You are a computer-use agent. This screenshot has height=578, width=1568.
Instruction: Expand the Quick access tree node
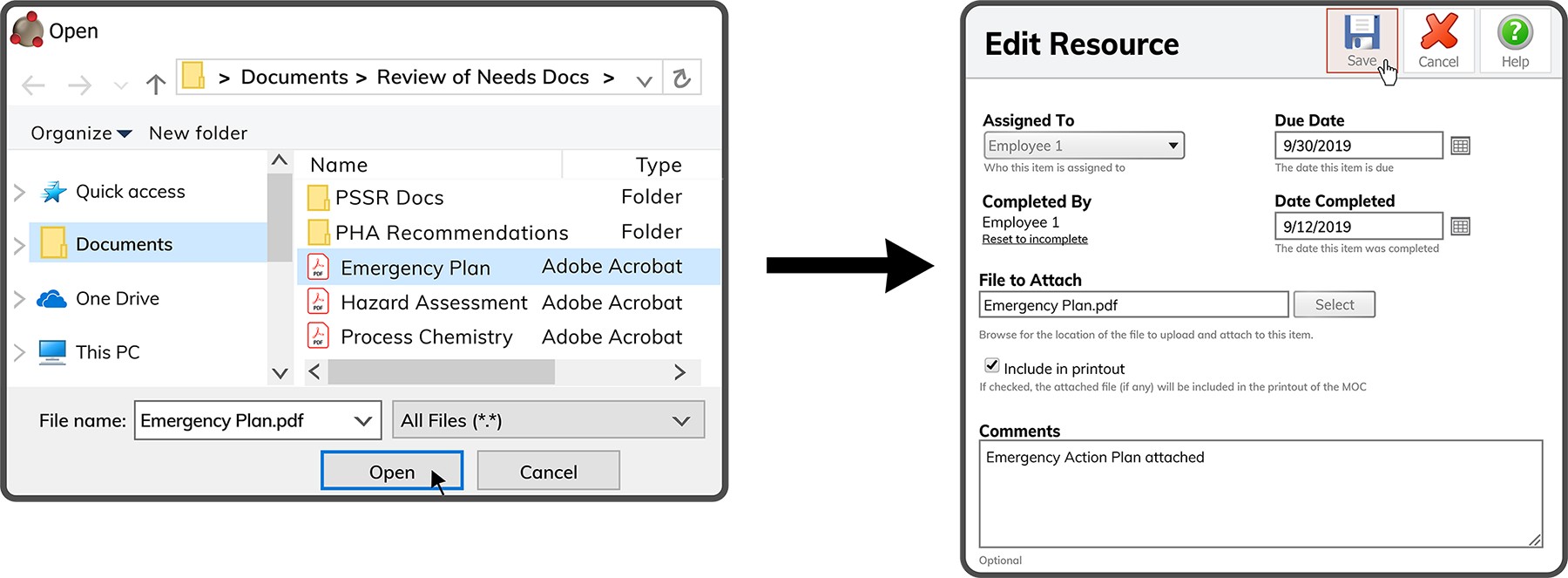click(x=19, y=192)
